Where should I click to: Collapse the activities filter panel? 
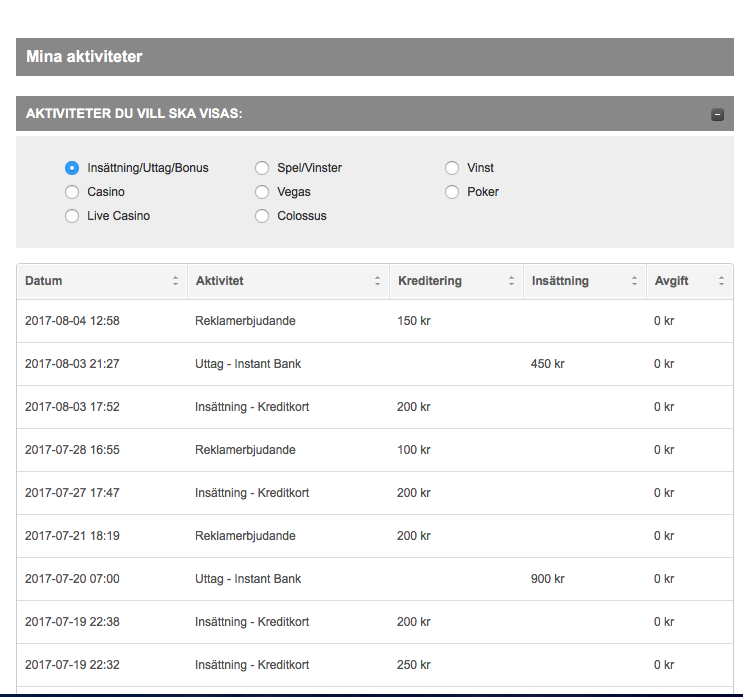(717, 114)
